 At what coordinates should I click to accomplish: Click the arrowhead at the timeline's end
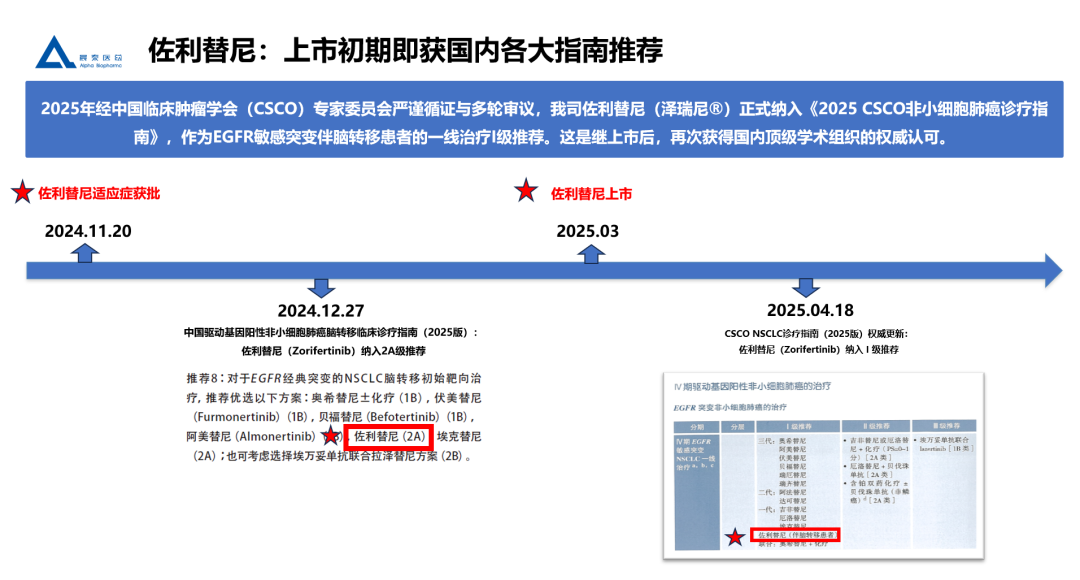pos(1053,271)
